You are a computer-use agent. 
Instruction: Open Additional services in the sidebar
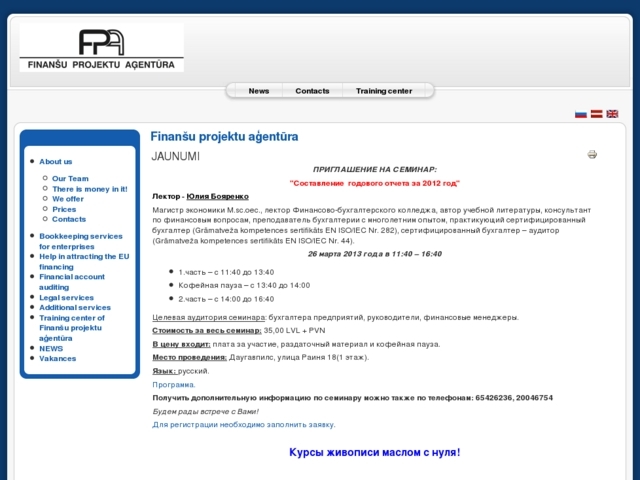click(75, 307)
